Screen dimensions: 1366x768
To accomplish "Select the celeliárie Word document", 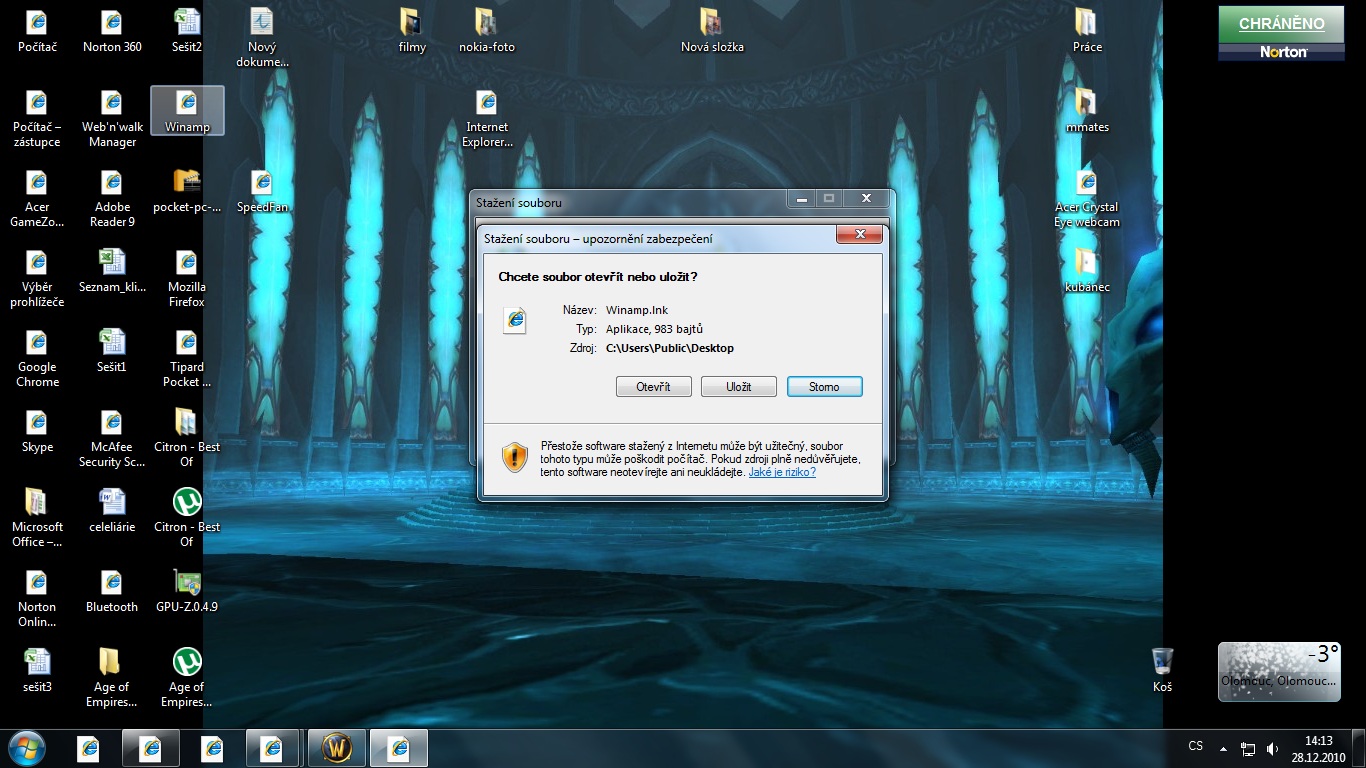I will coord(112,510).
